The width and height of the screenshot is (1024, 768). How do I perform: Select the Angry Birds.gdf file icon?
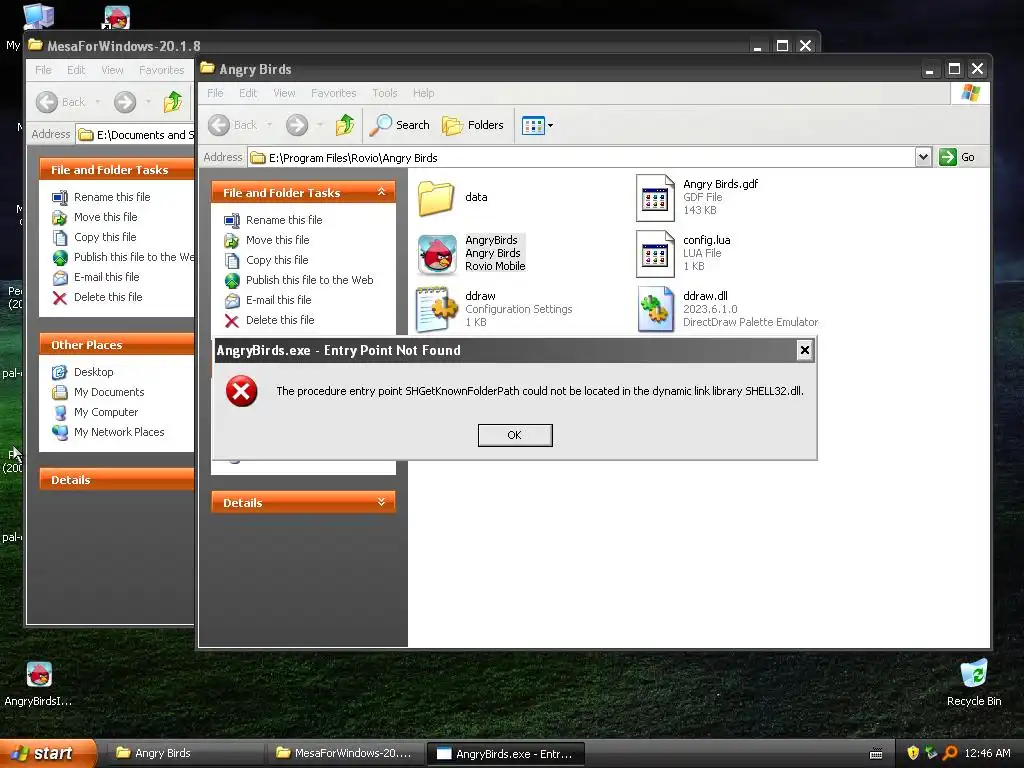tap(655, 198)
